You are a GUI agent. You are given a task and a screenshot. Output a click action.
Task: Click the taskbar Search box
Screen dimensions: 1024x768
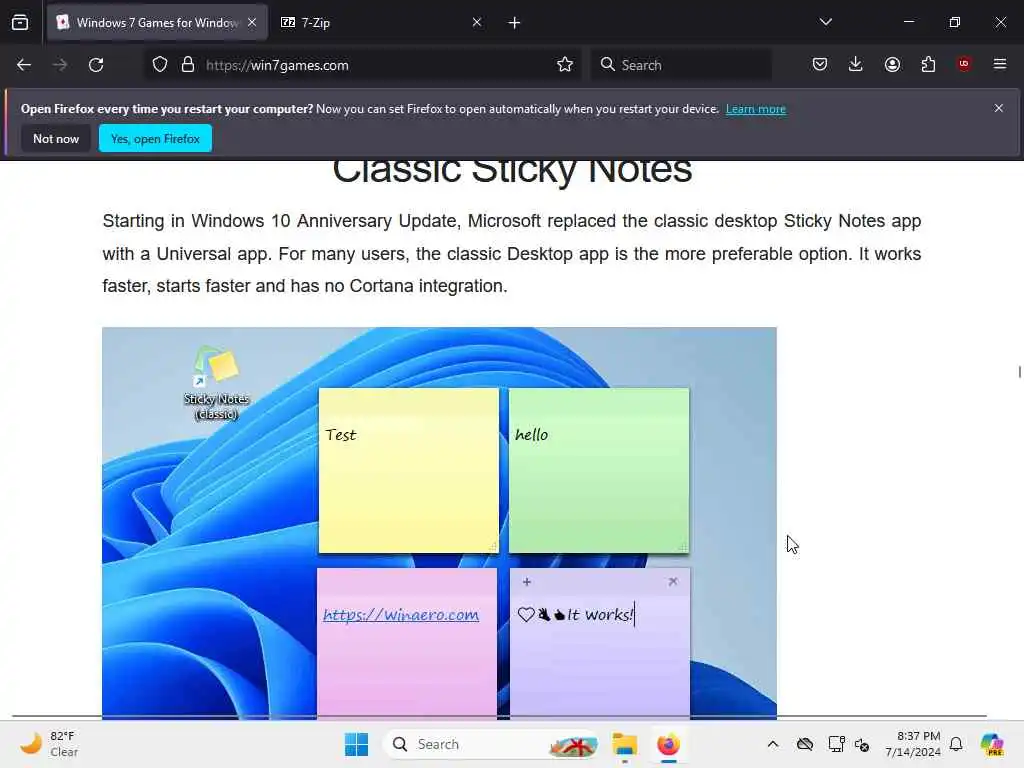[x=492, y=744]
